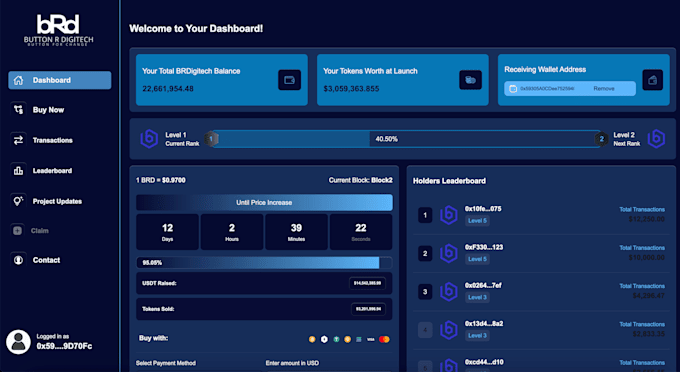Click logged-in address 0x59....9D70Fc
The width and height of the screenshot is (680, 372).
[x=64, y=346]
